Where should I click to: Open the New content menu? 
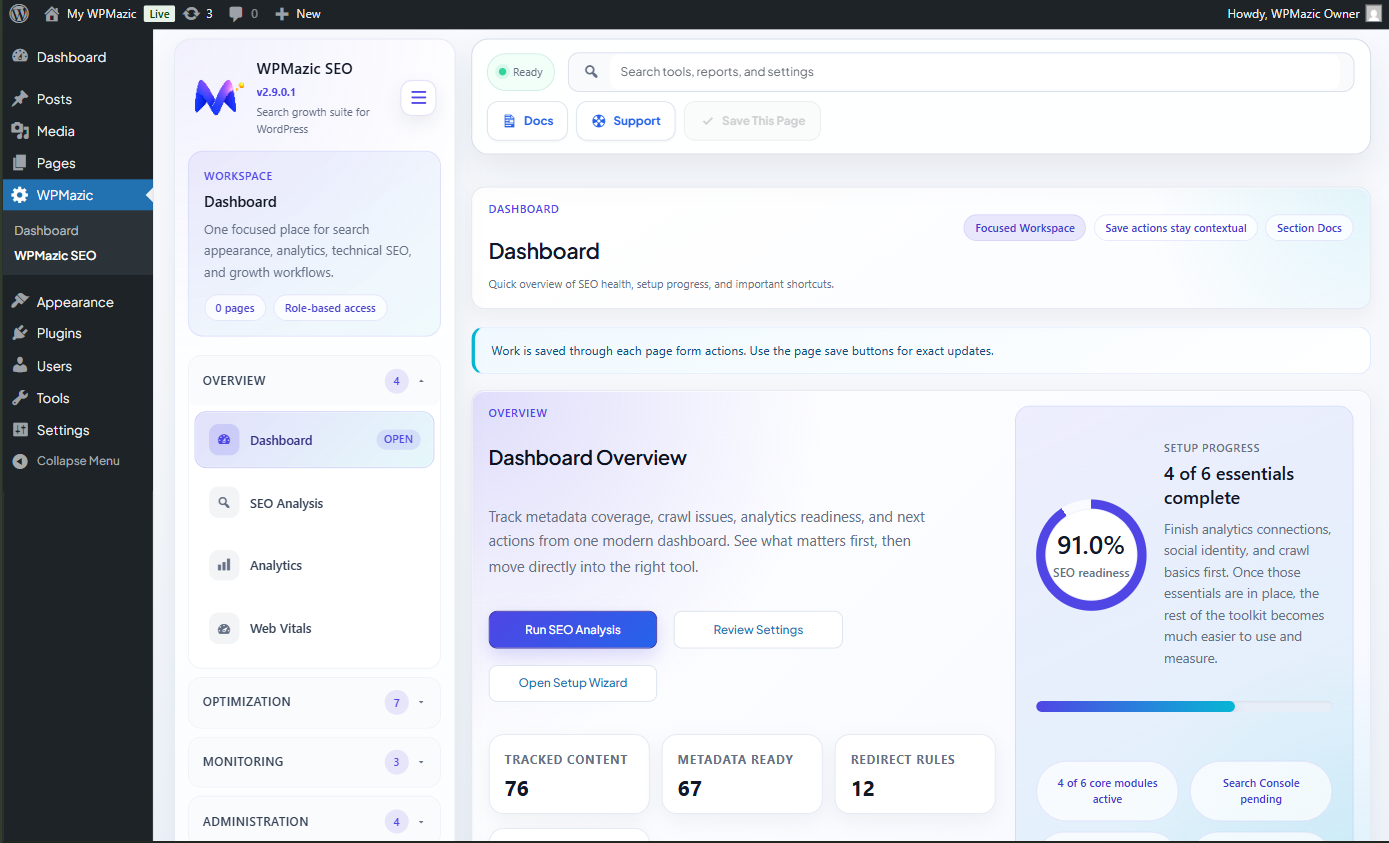click(x=298, y=14)
